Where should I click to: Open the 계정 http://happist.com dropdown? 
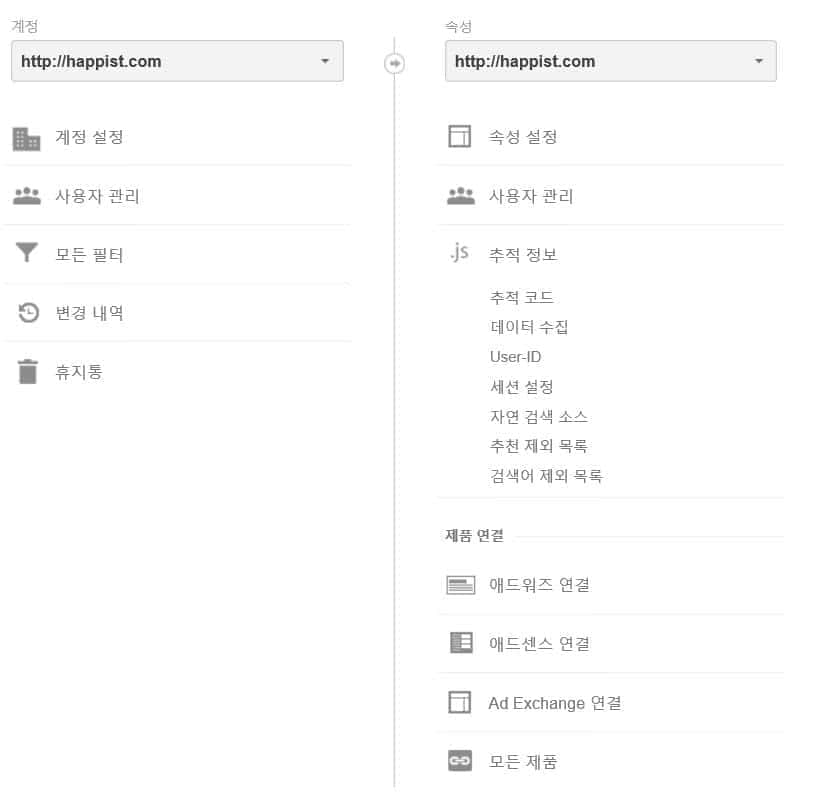point(177,61)
